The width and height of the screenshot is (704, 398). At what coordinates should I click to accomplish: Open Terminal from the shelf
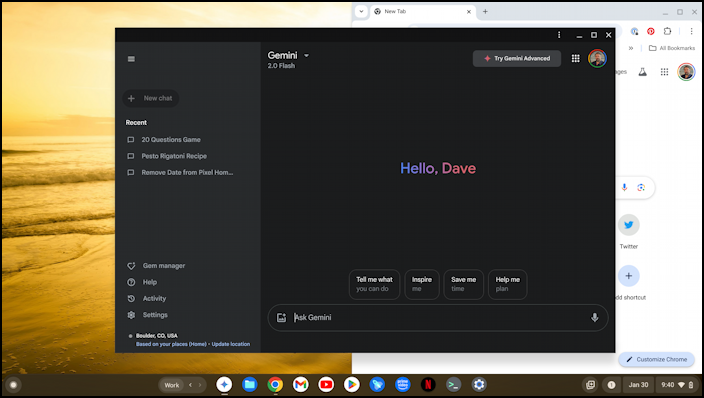click(x=453, y=385)
